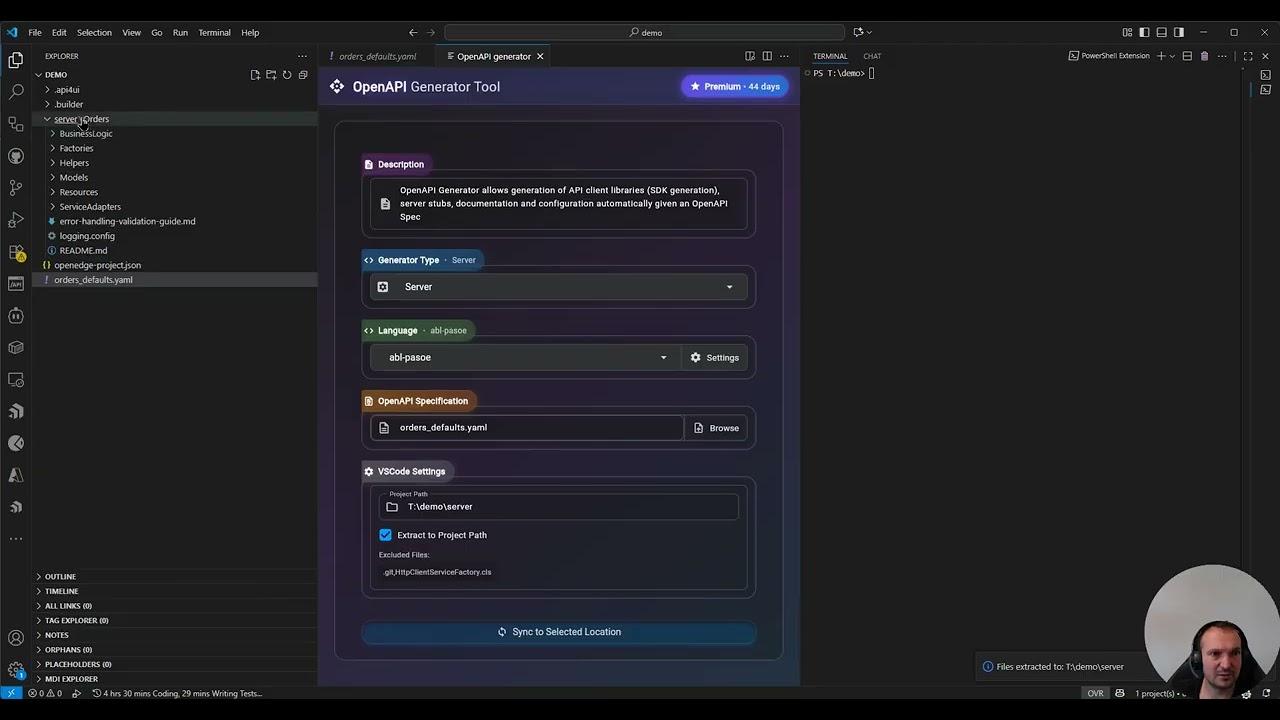Screen dimensions: 1280x720
Task: Click the split editor icon
Action: click(x=767, y=56)
